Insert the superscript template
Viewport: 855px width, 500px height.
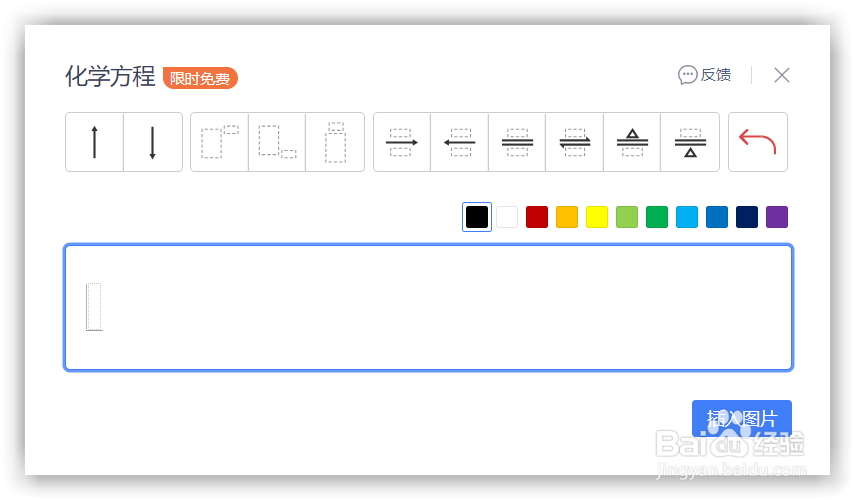(220, 142)
